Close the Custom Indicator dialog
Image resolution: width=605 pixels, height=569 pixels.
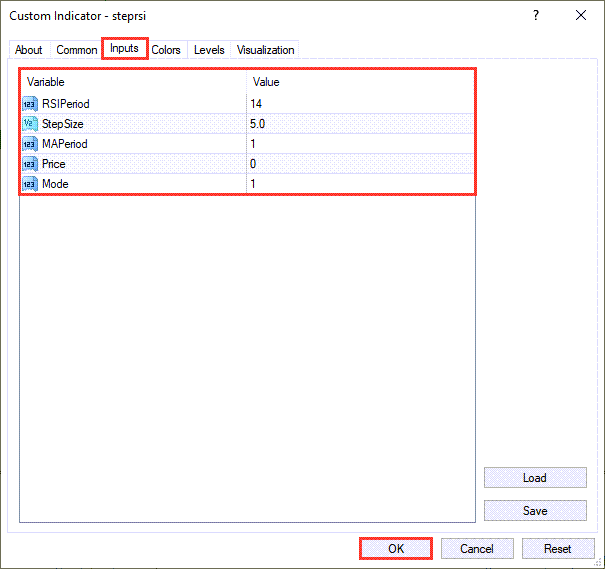tap(581, 15)
